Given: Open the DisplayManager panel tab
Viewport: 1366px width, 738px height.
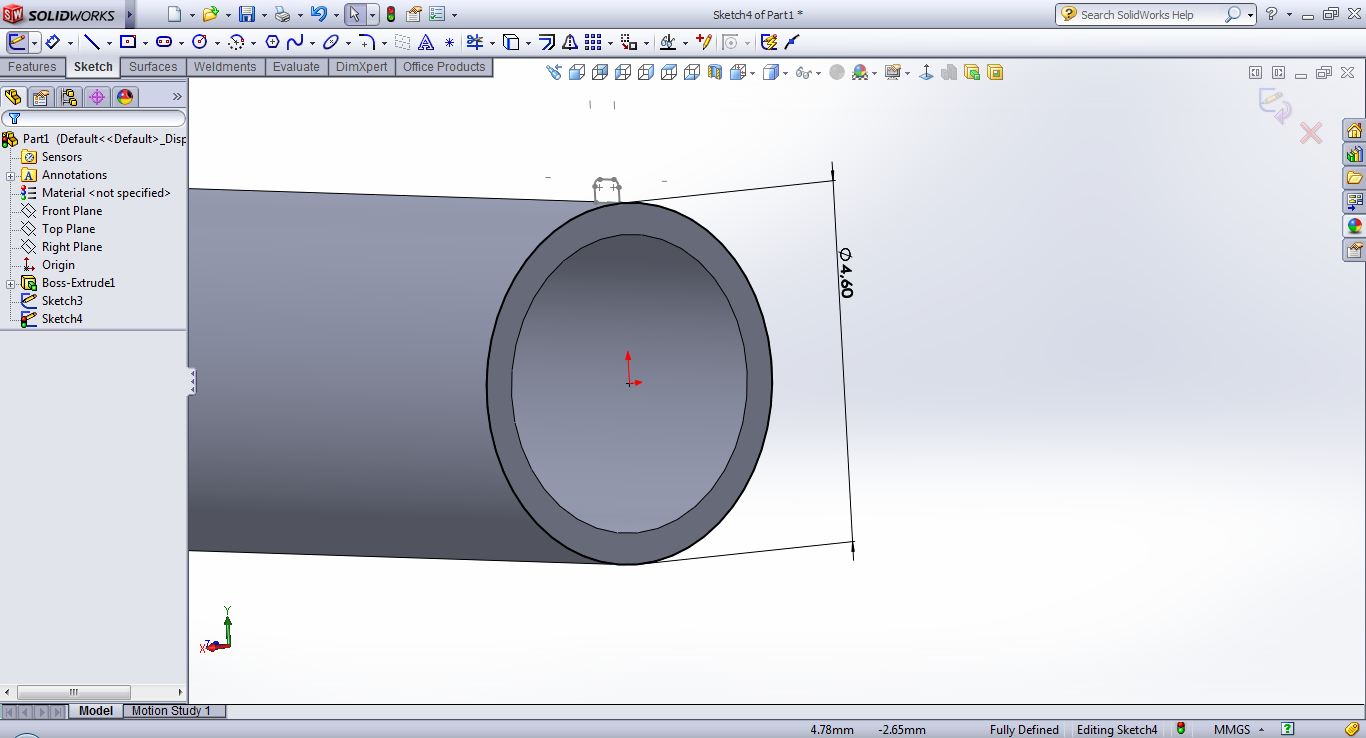Looking at the screenshot, I should [x=125, y=97].
